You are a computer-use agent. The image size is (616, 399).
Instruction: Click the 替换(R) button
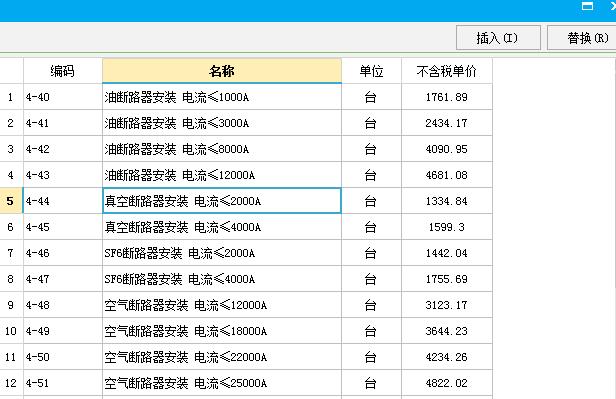(x=583, y=38)
